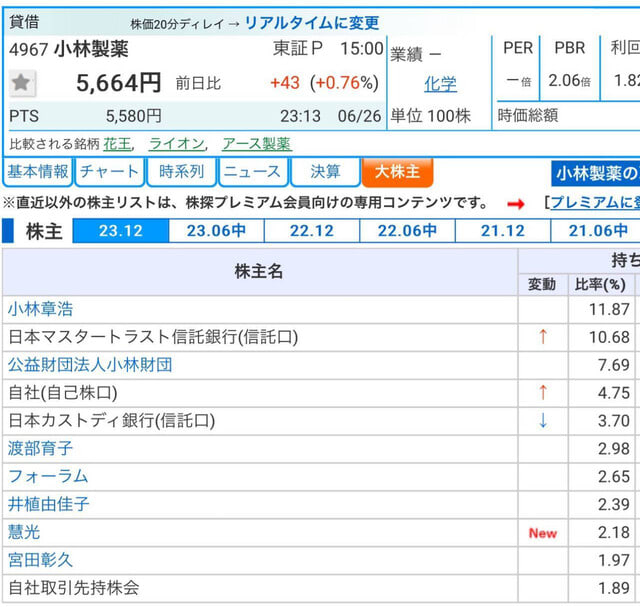This screenshot has height=607, width=640.
Task: Open shareholder 井植由佳子
Action: click(x=49, y=504)
